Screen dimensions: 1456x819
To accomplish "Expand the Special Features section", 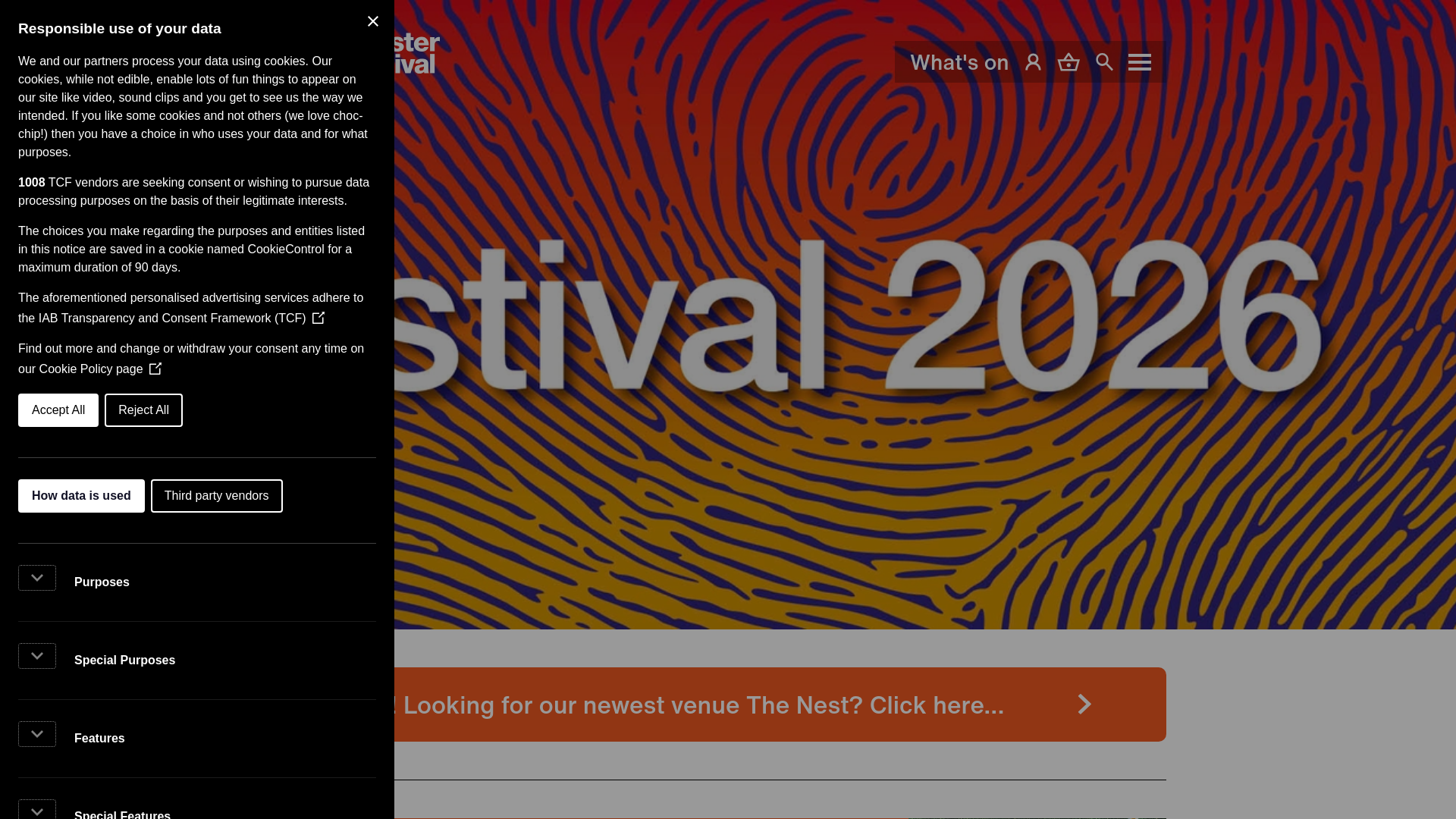I will point(37,810).
